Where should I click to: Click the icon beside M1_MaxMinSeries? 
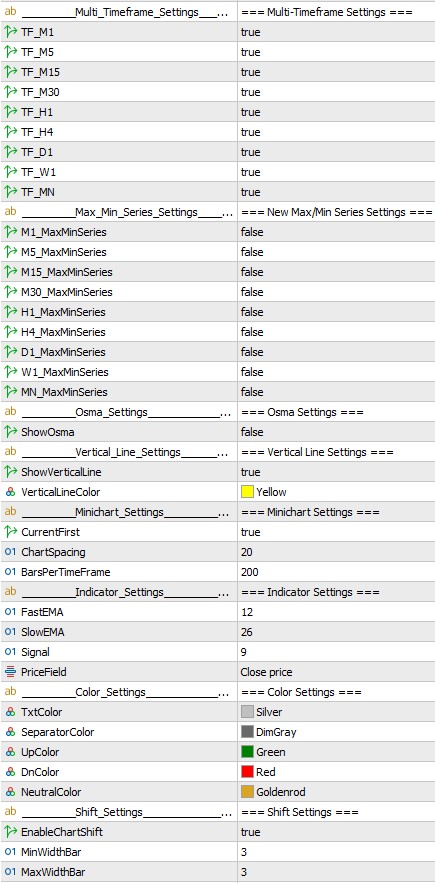pos(10,232)
